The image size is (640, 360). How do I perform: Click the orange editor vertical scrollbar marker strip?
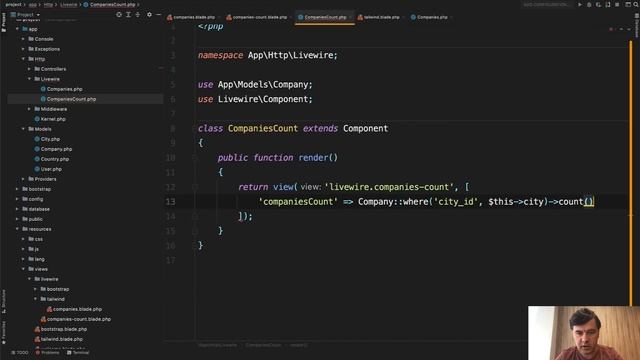(x=631, y=173)
